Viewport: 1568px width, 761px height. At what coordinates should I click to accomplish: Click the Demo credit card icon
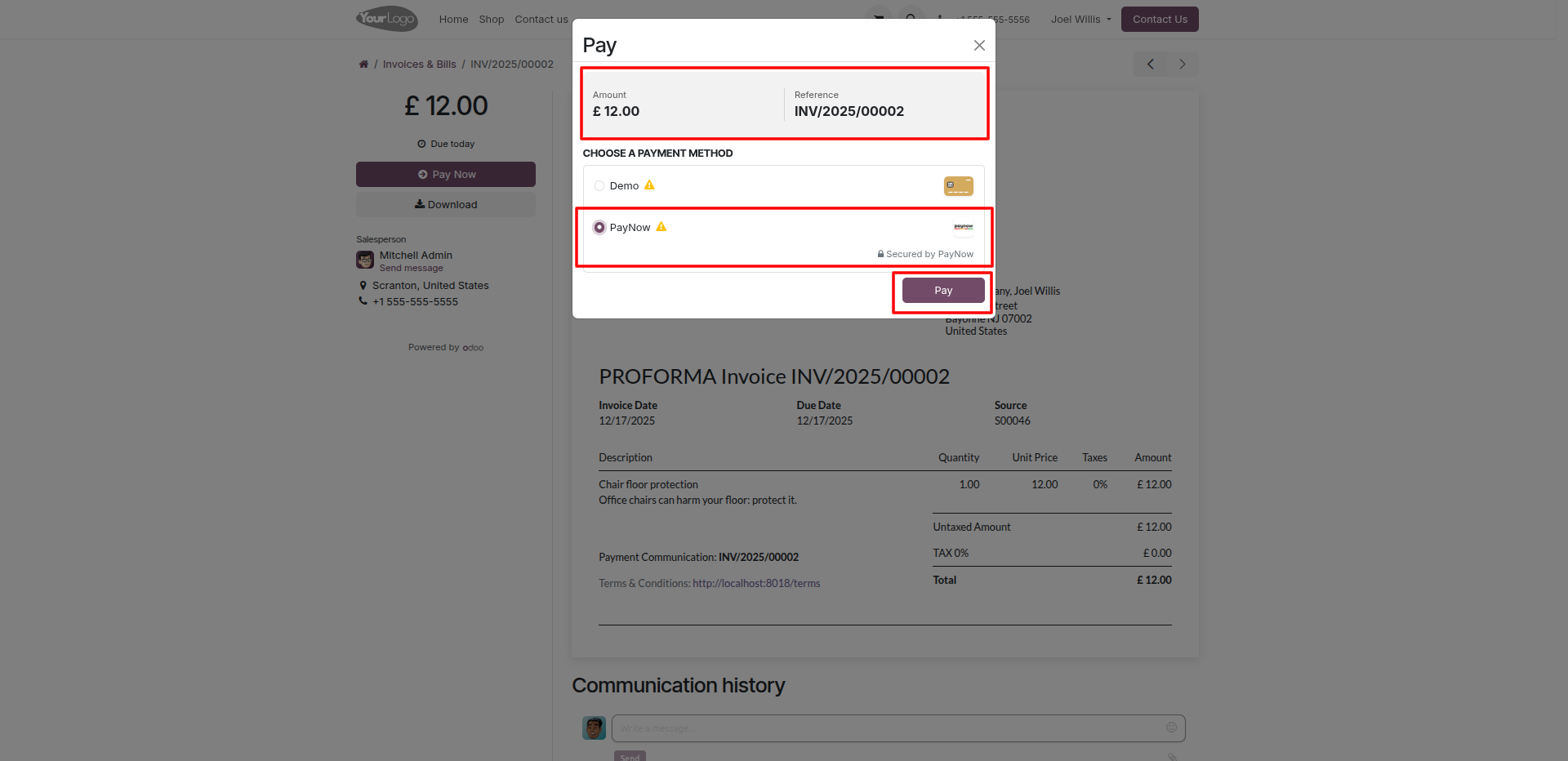(x=958, y=186)
